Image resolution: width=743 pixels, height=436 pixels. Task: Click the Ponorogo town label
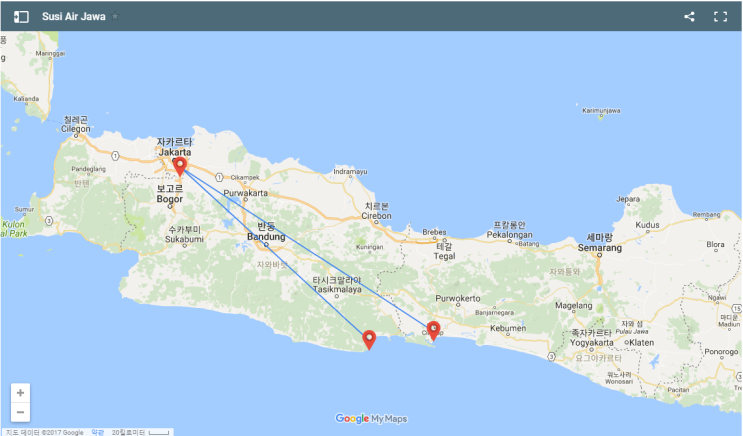pos(721,352)
